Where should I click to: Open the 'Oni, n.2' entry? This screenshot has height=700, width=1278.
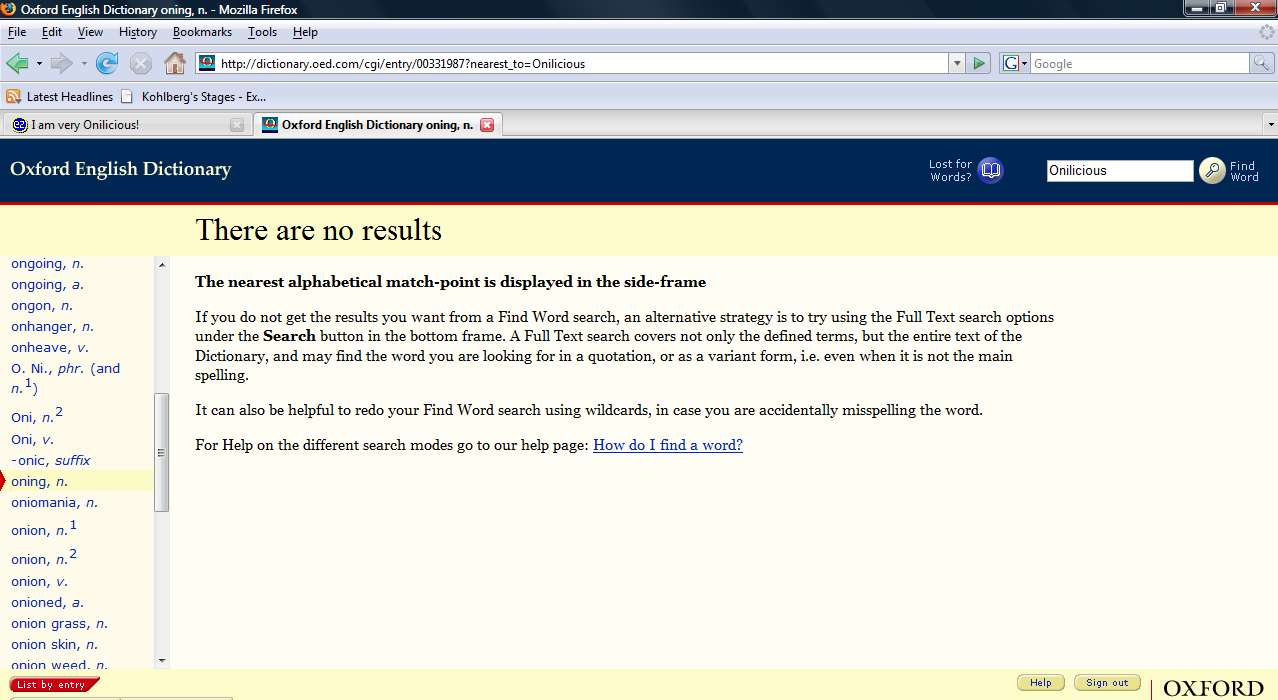coord(37,416)
